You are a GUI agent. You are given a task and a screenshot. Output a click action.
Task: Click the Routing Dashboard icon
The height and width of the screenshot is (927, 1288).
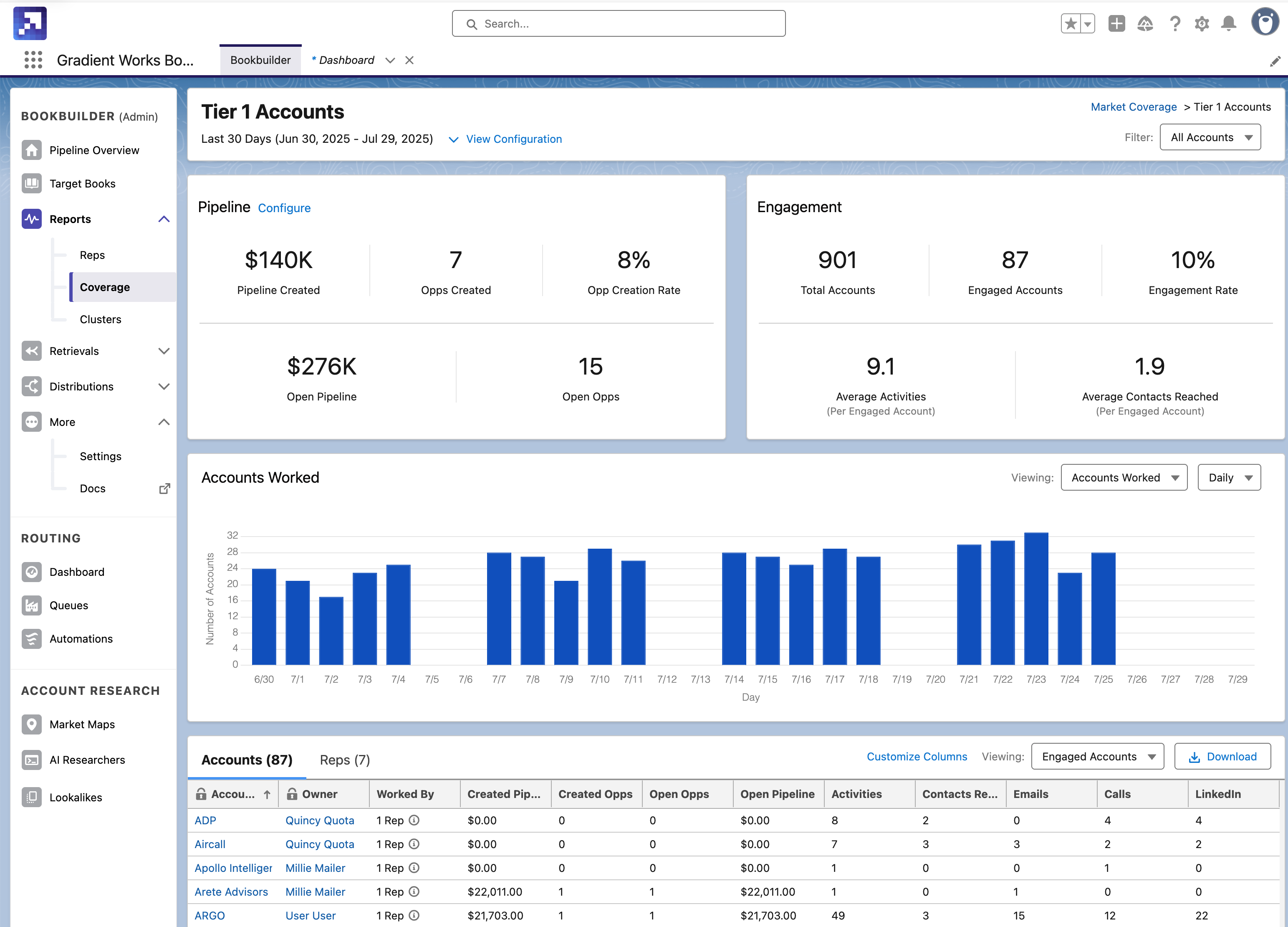click(32, 572)
